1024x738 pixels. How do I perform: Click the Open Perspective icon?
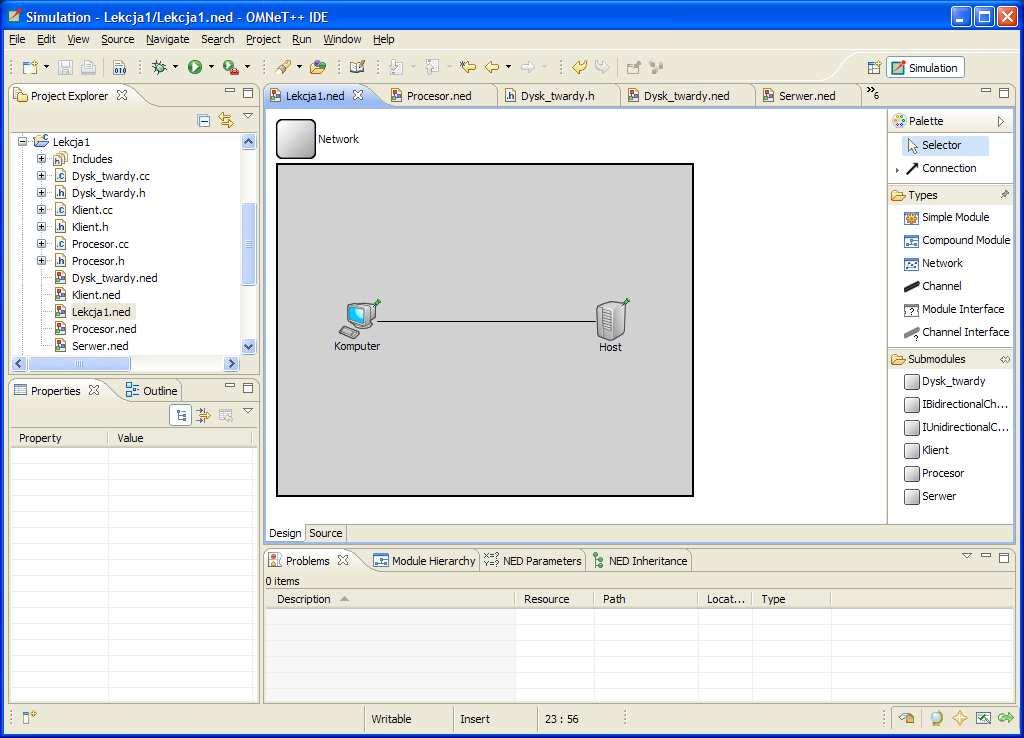click(x=874, y=68)
